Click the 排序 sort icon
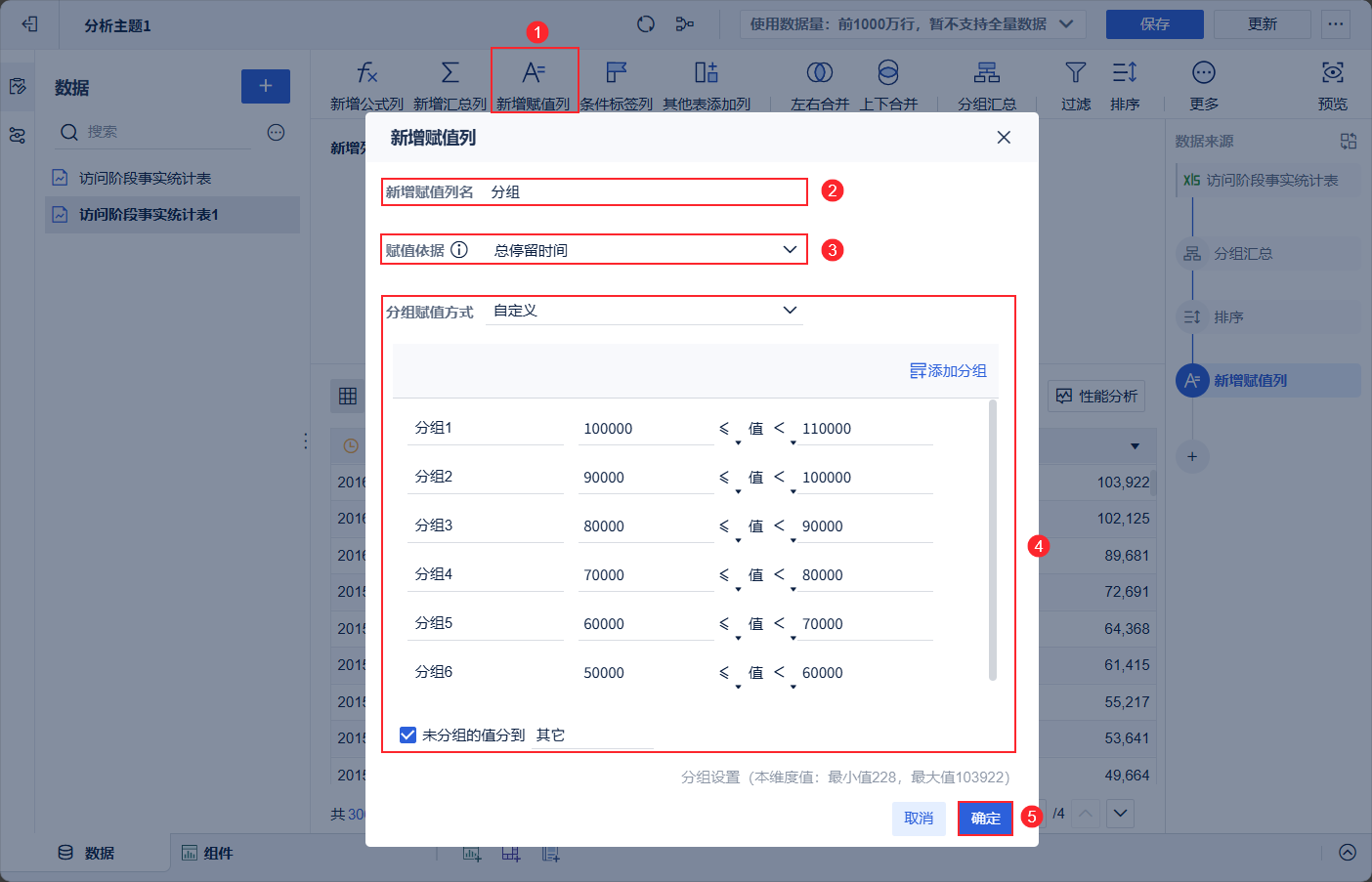Viewport: 1372px width, 882px height. pos(1125,72)
